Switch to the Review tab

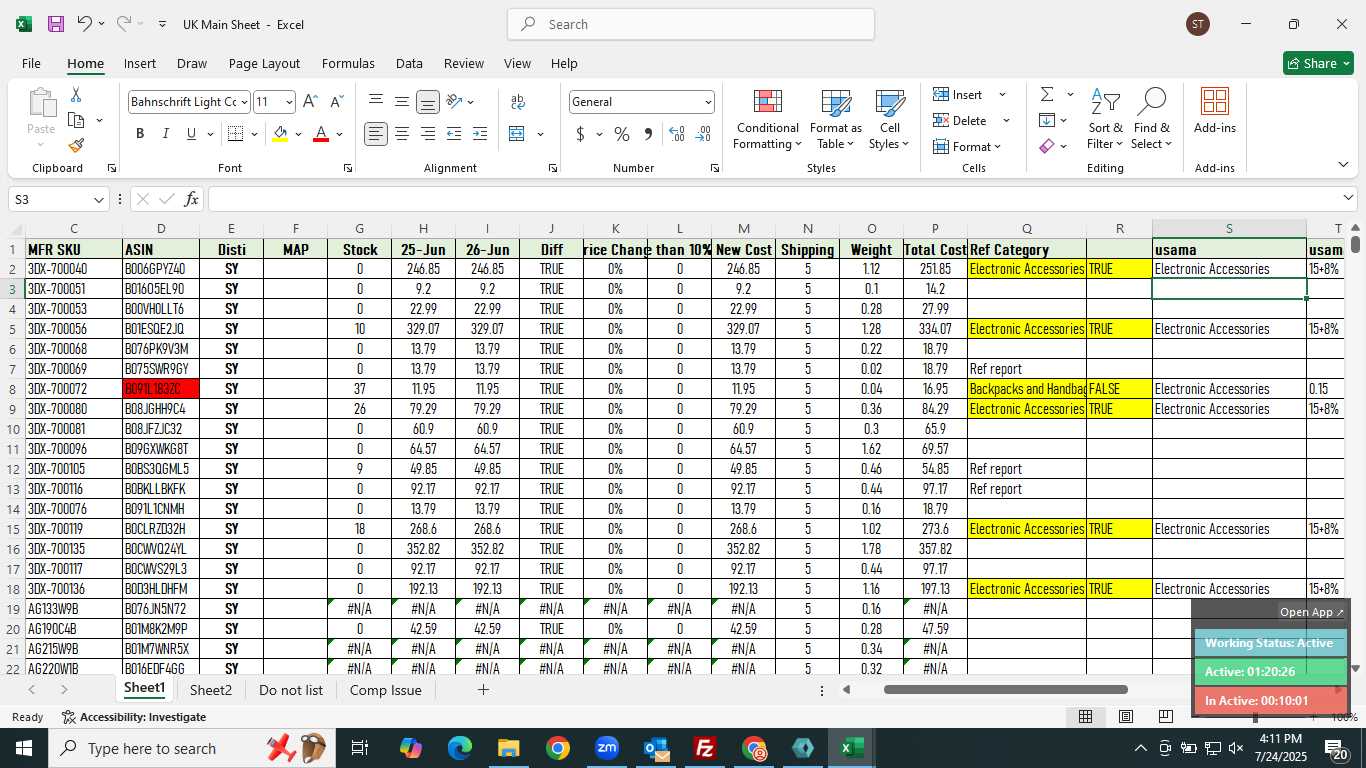pyautogui.click(x=464, y=63)
